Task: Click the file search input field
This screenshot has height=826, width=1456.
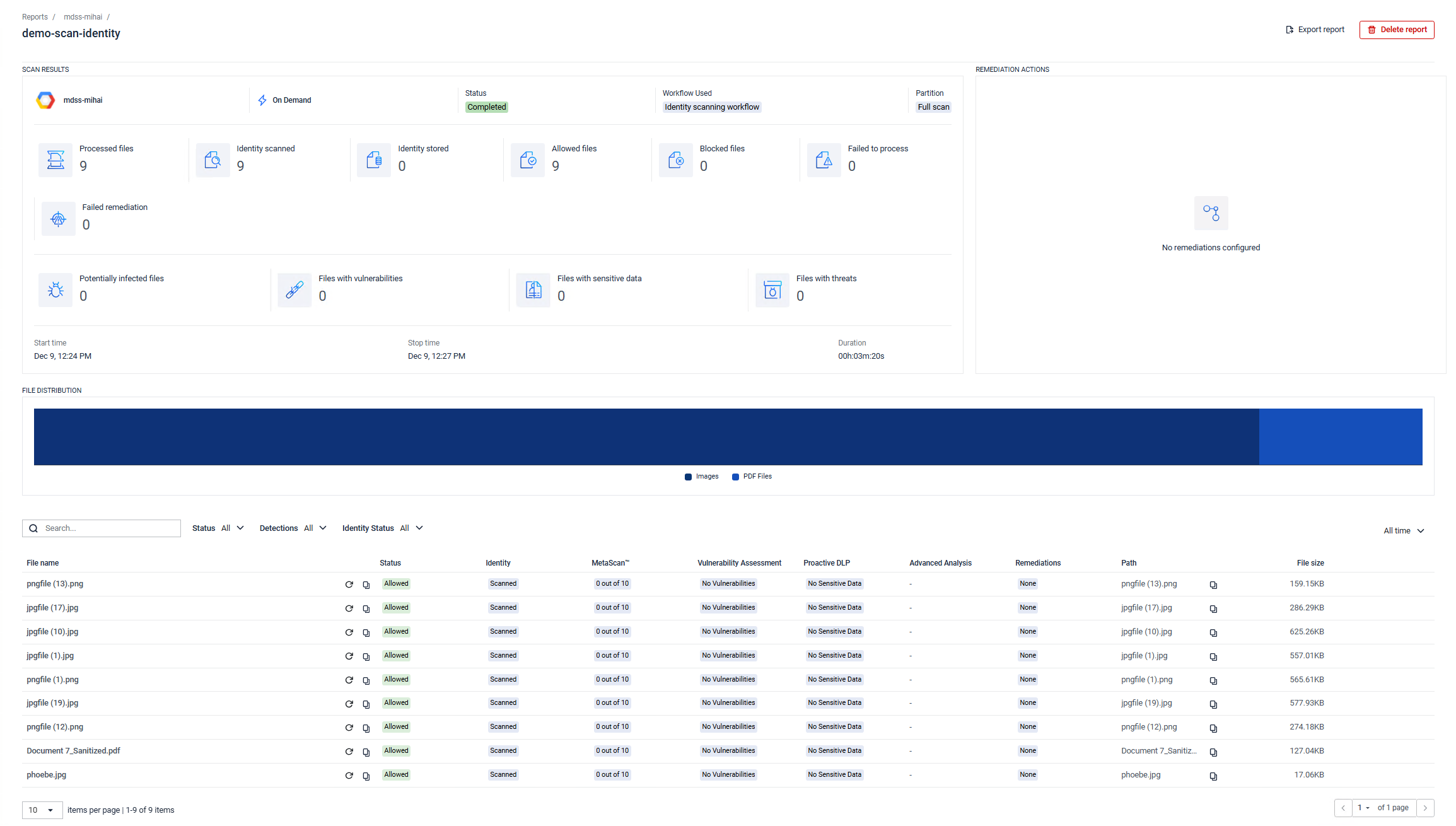Action: click(108, 528)
